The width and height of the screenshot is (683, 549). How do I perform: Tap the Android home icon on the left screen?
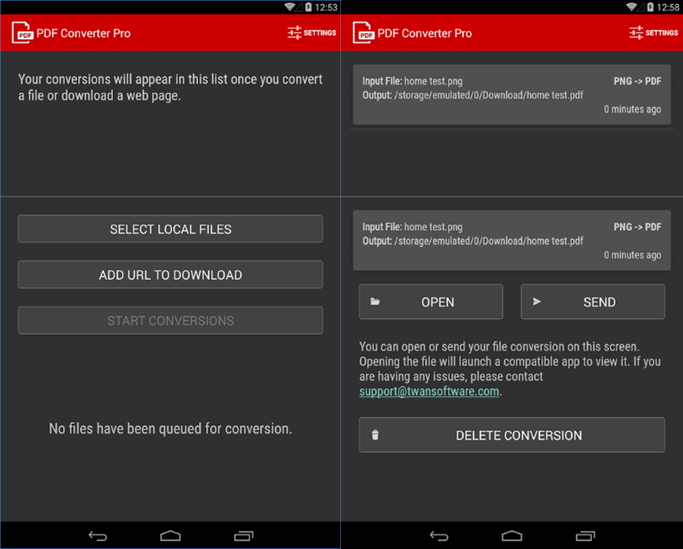coord(170,535)
